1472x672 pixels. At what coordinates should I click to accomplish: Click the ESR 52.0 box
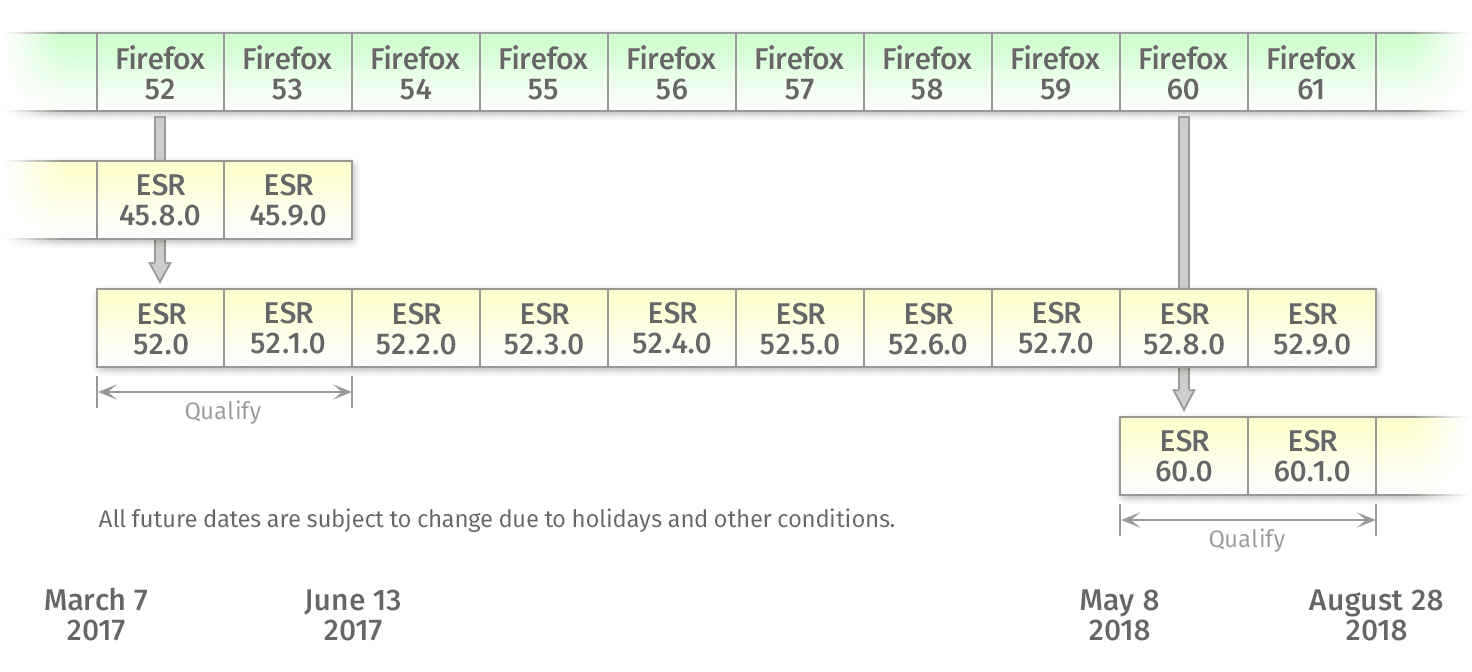pos(160,328)
